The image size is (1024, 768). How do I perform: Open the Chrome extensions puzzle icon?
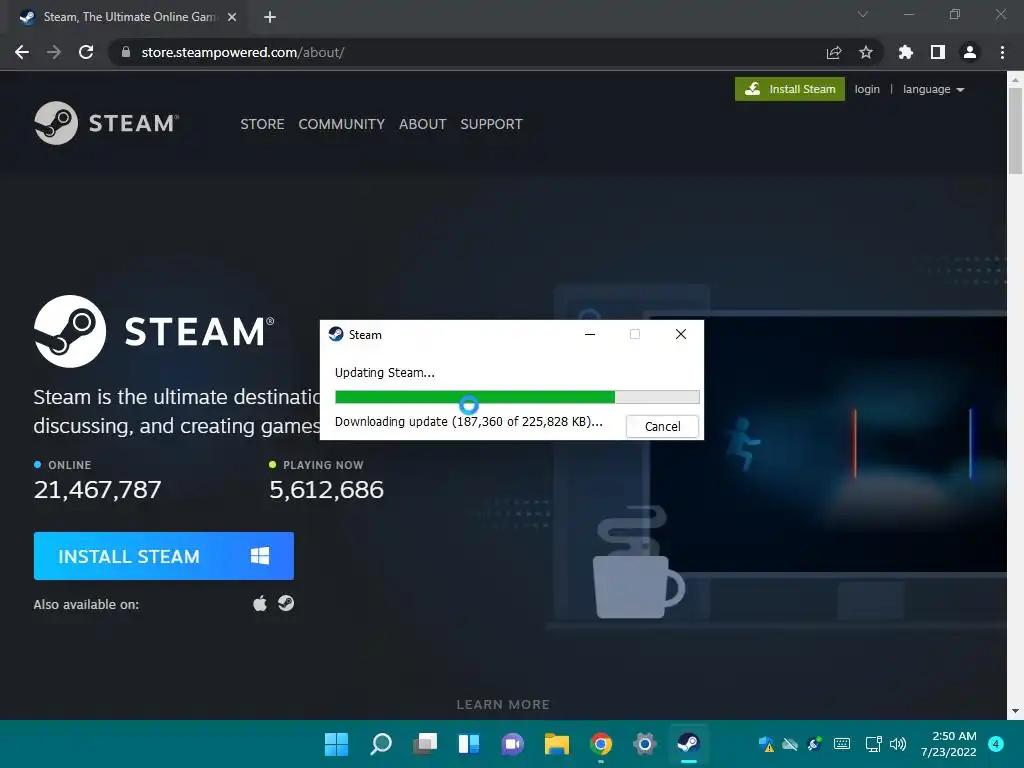[905, 52]
